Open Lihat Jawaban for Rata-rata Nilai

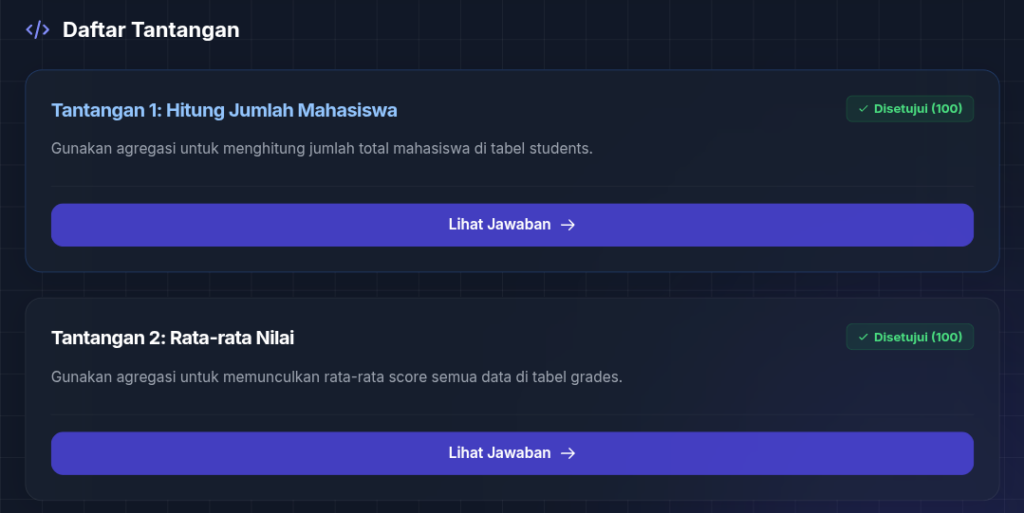(512, 453)
